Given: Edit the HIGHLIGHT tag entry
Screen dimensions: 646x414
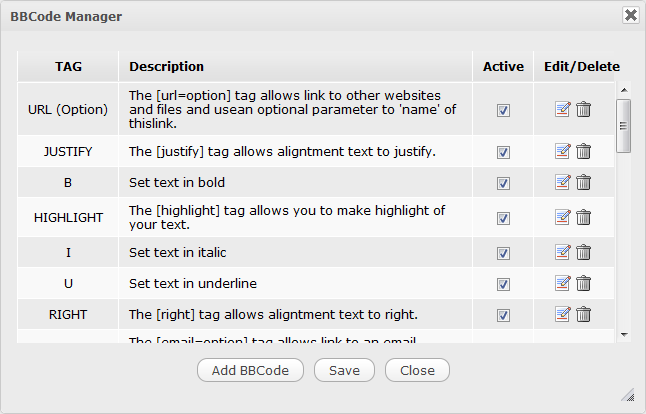Looking at the screenshot, I should click(563, 217).
